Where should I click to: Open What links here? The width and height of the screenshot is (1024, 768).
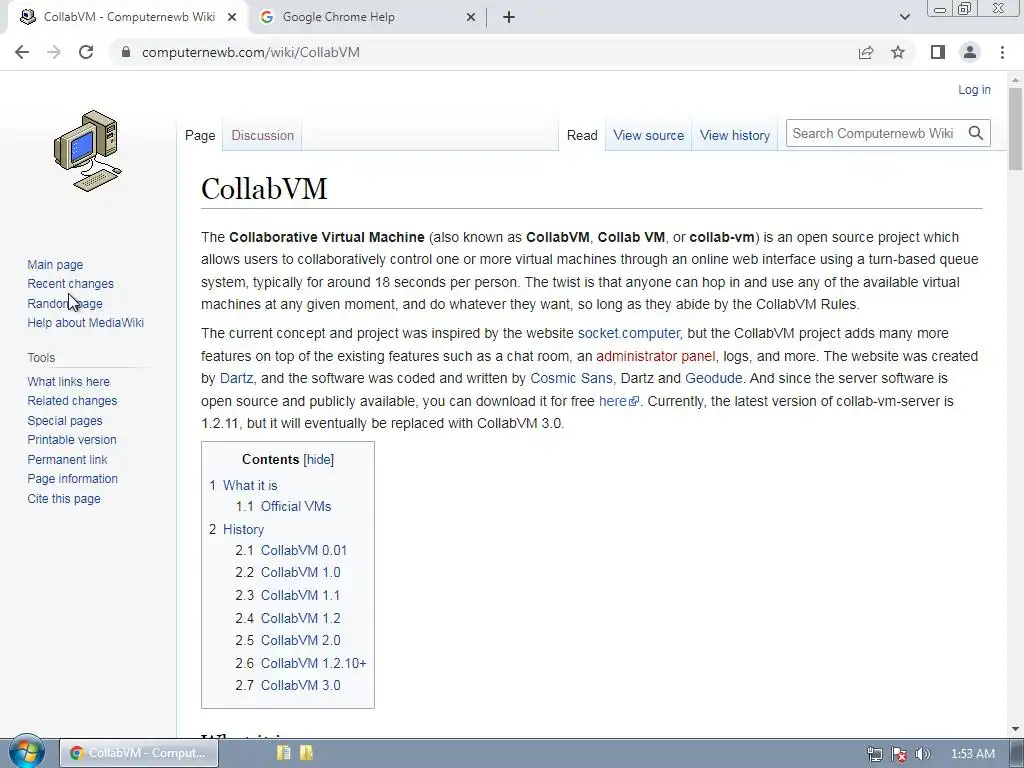point(69,381)
